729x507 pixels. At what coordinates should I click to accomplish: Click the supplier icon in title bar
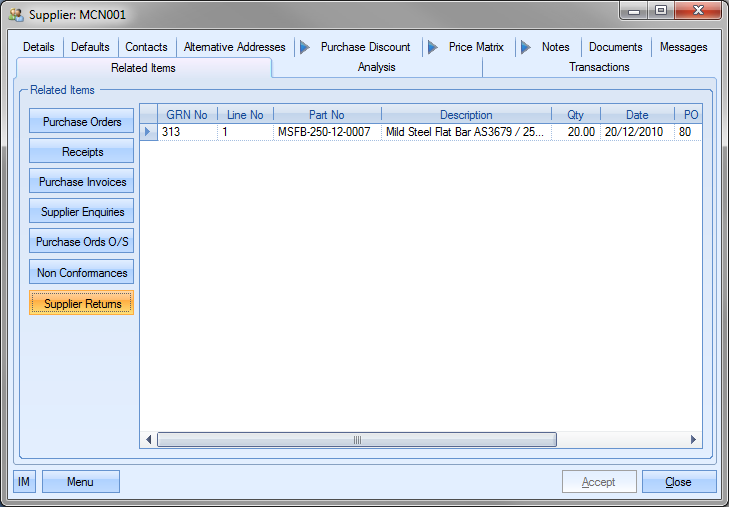16,15
